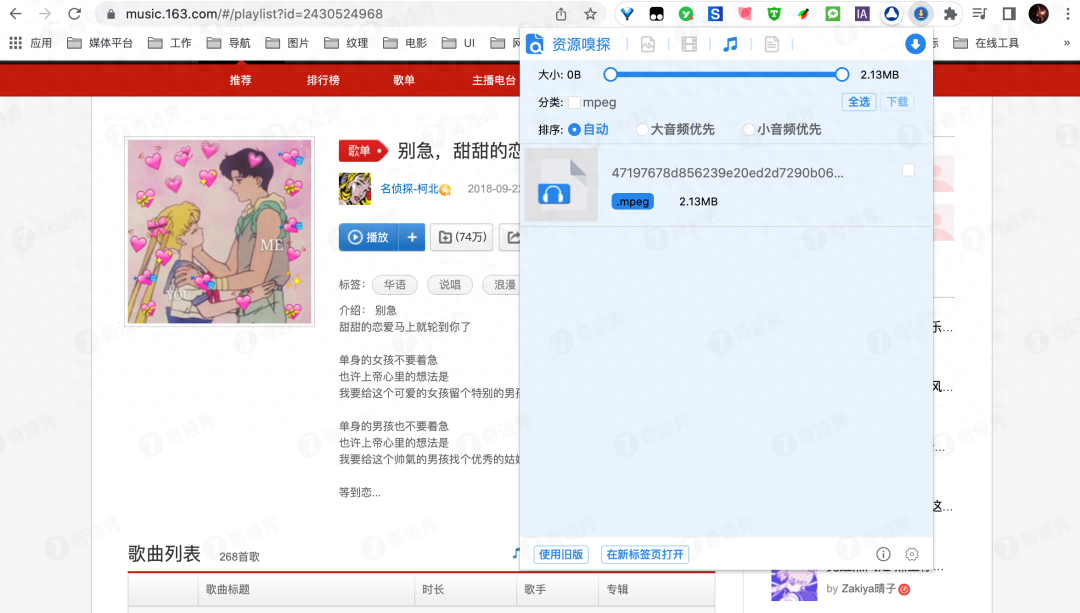This screenshot has height=613, width=1080.
Task: Click the 说唱 tag
Action: click(x=450, y=284)
